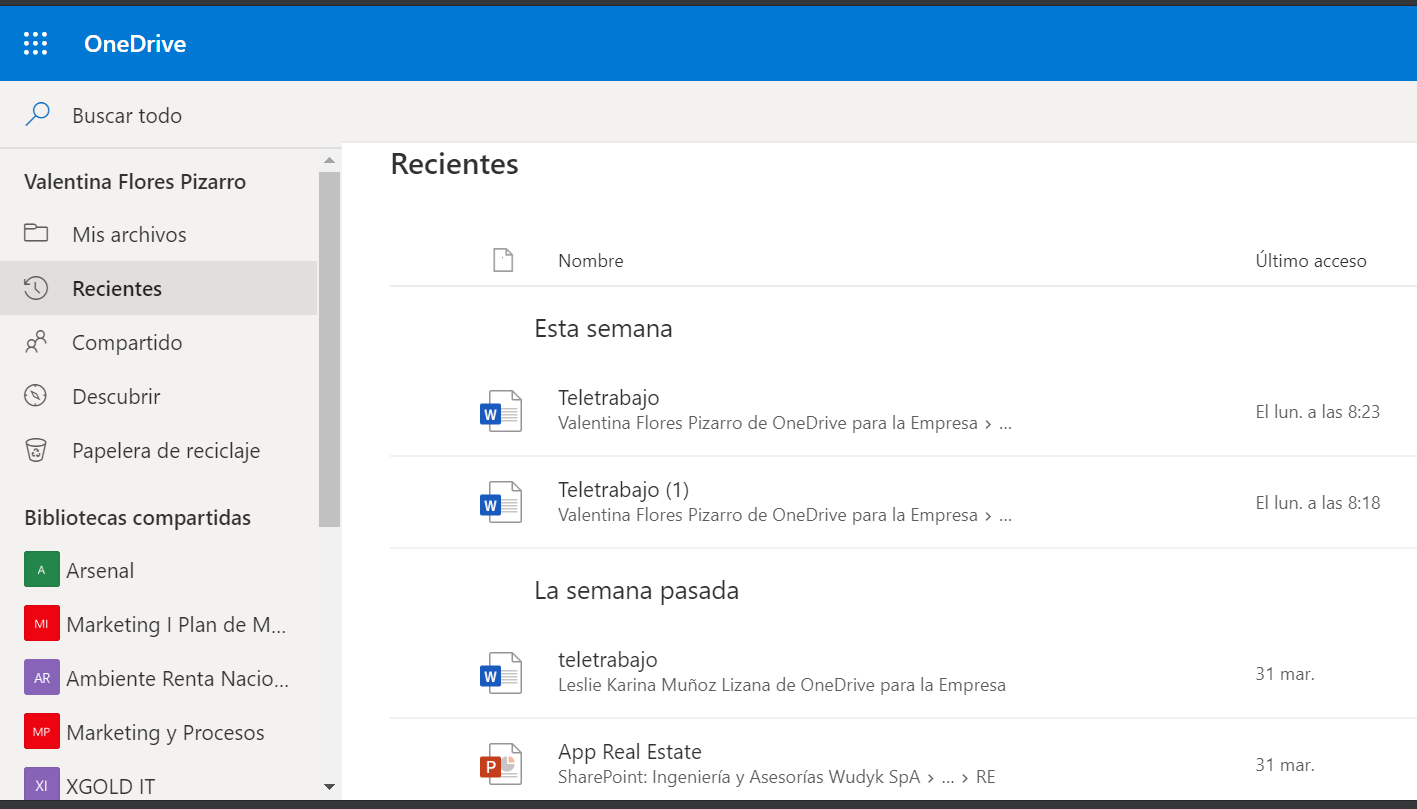Screen dimensions: 1417x809
Task: Click the green Arsenal library icon
Action: pos(42,570)
